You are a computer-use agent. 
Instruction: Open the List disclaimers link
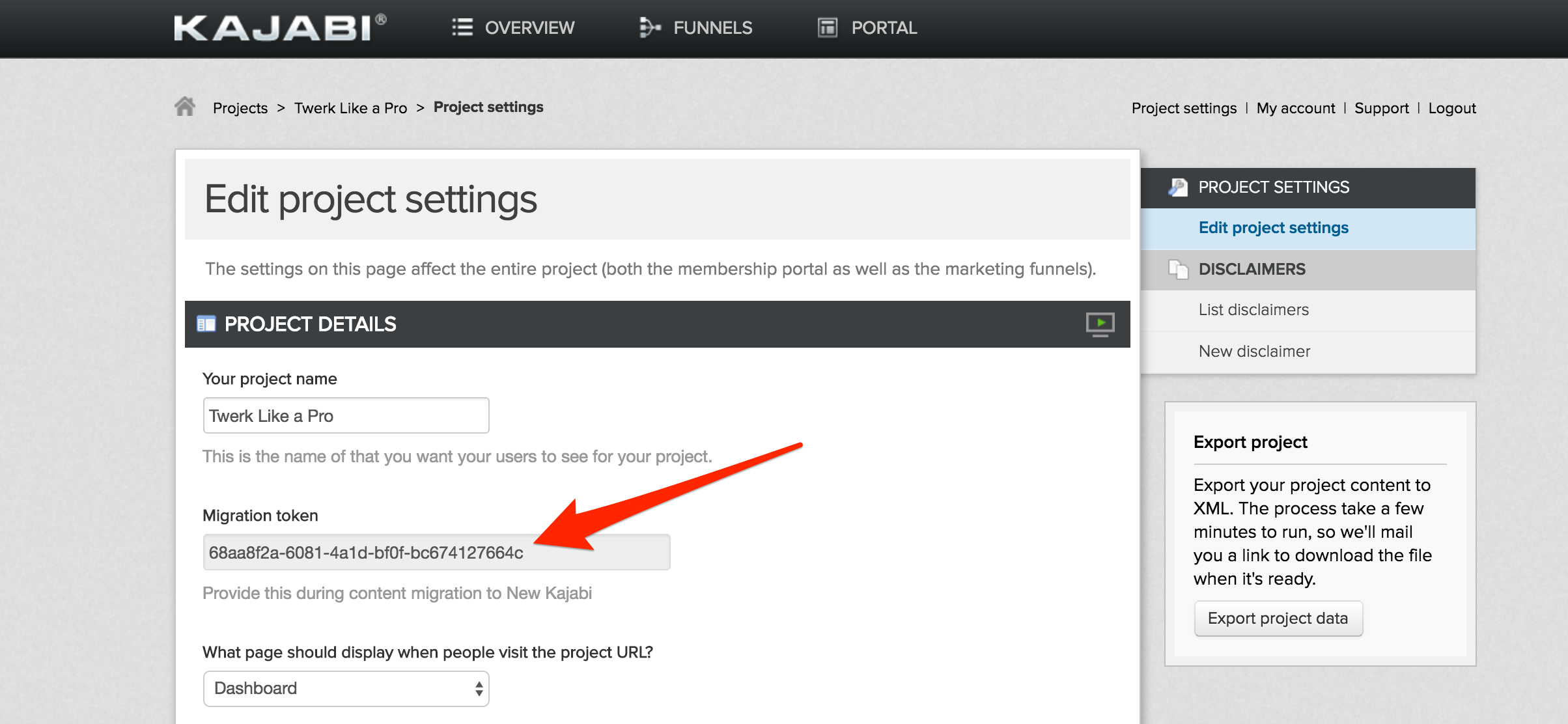click(x=1253, y=310)
